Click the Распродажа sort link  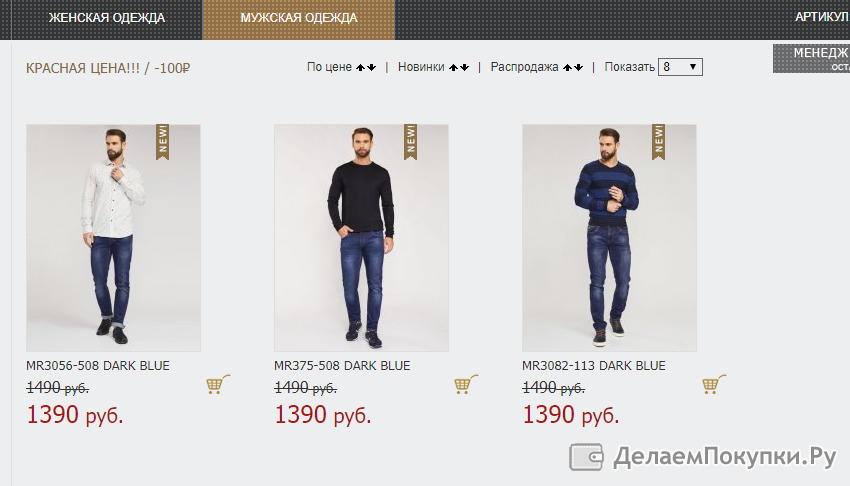pos(524,67)
